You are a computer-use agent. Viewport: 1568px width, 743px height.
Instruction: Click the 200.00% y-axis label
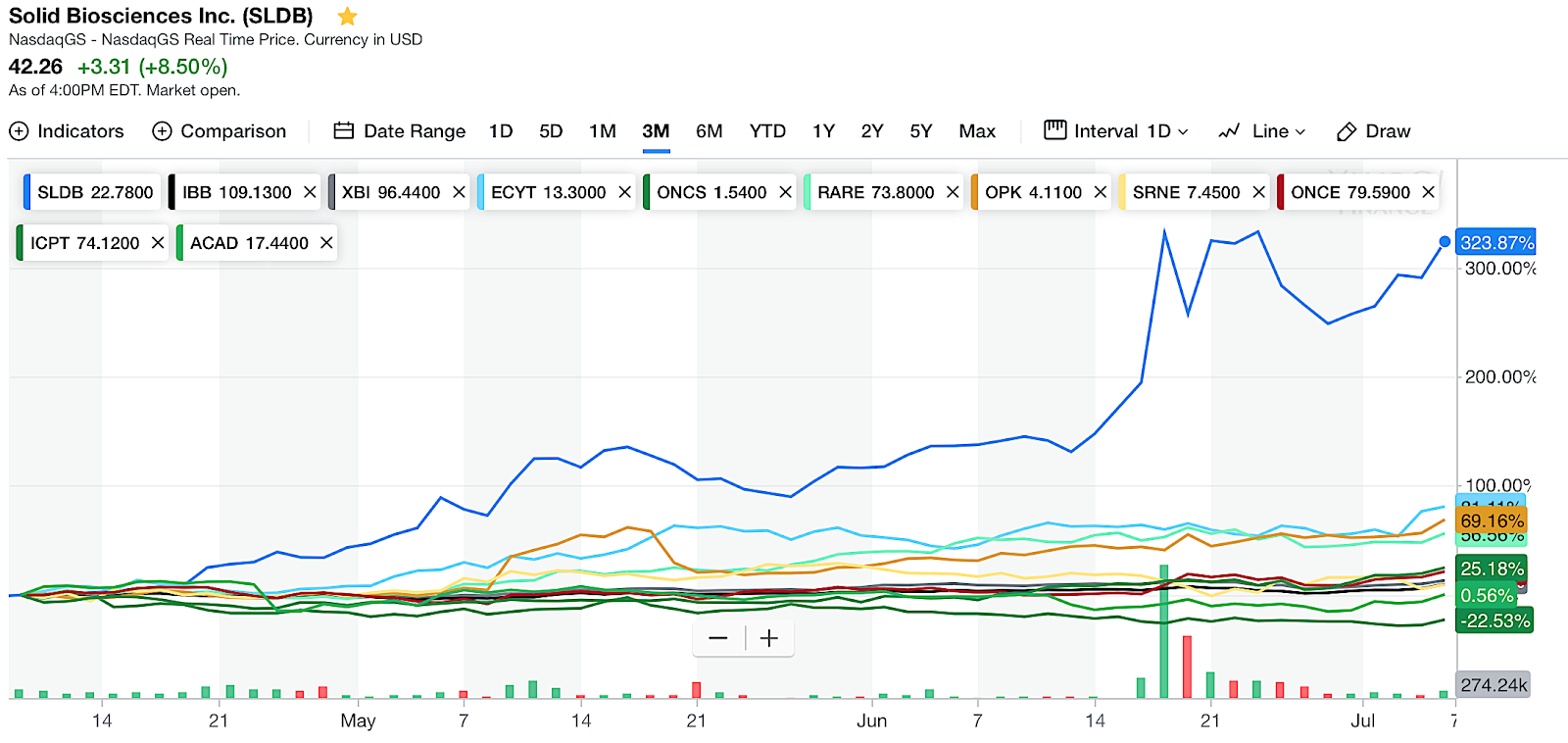1499,377
